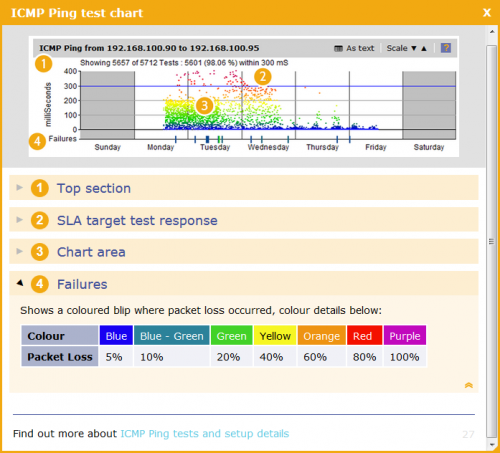Screen dimensions: 500x453
Task: Expand the SLA target test response section
Action: tap(244, 220)
